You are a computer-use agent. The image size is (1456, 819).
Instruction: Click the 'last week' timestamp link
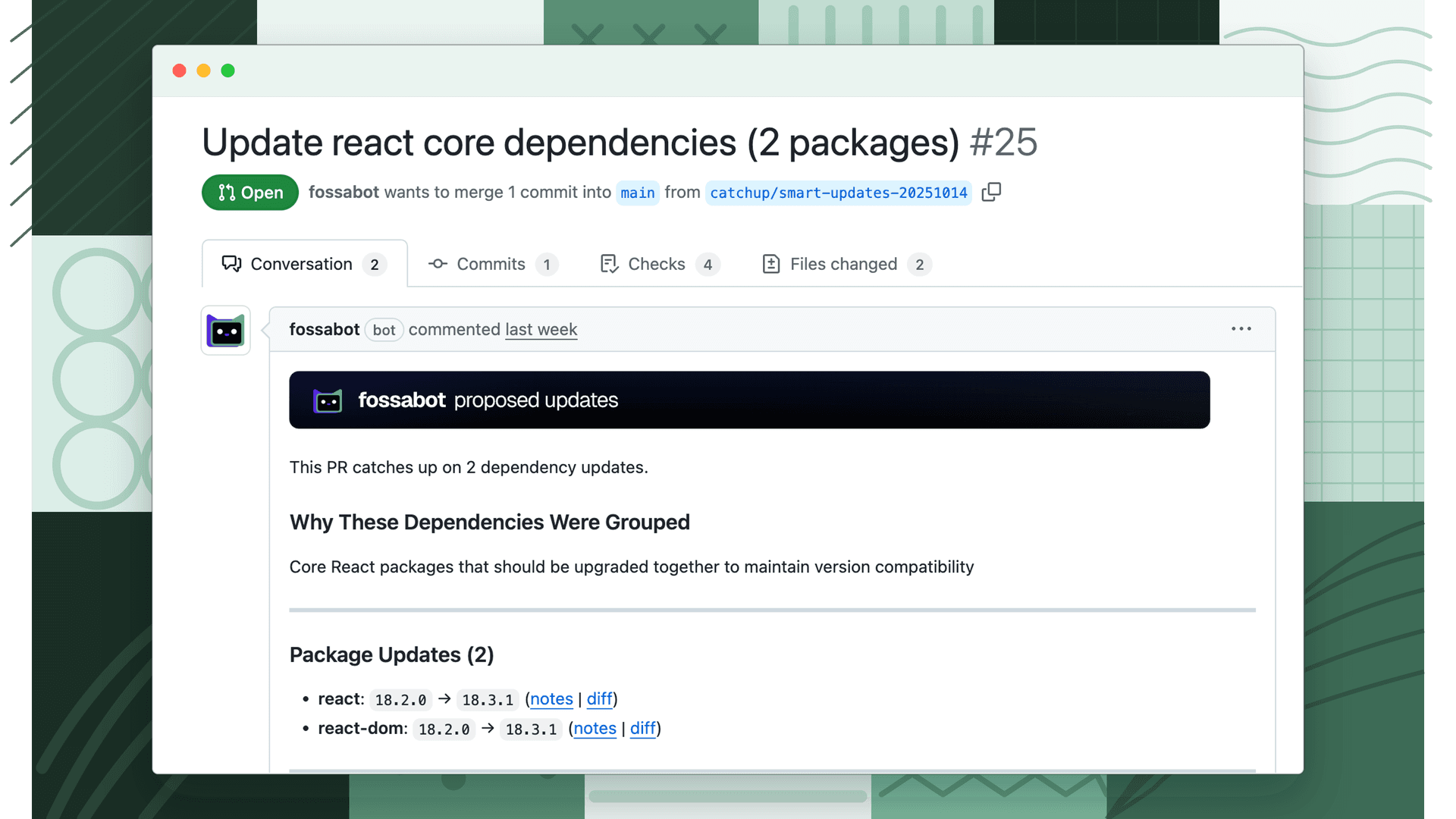(541, 329)
